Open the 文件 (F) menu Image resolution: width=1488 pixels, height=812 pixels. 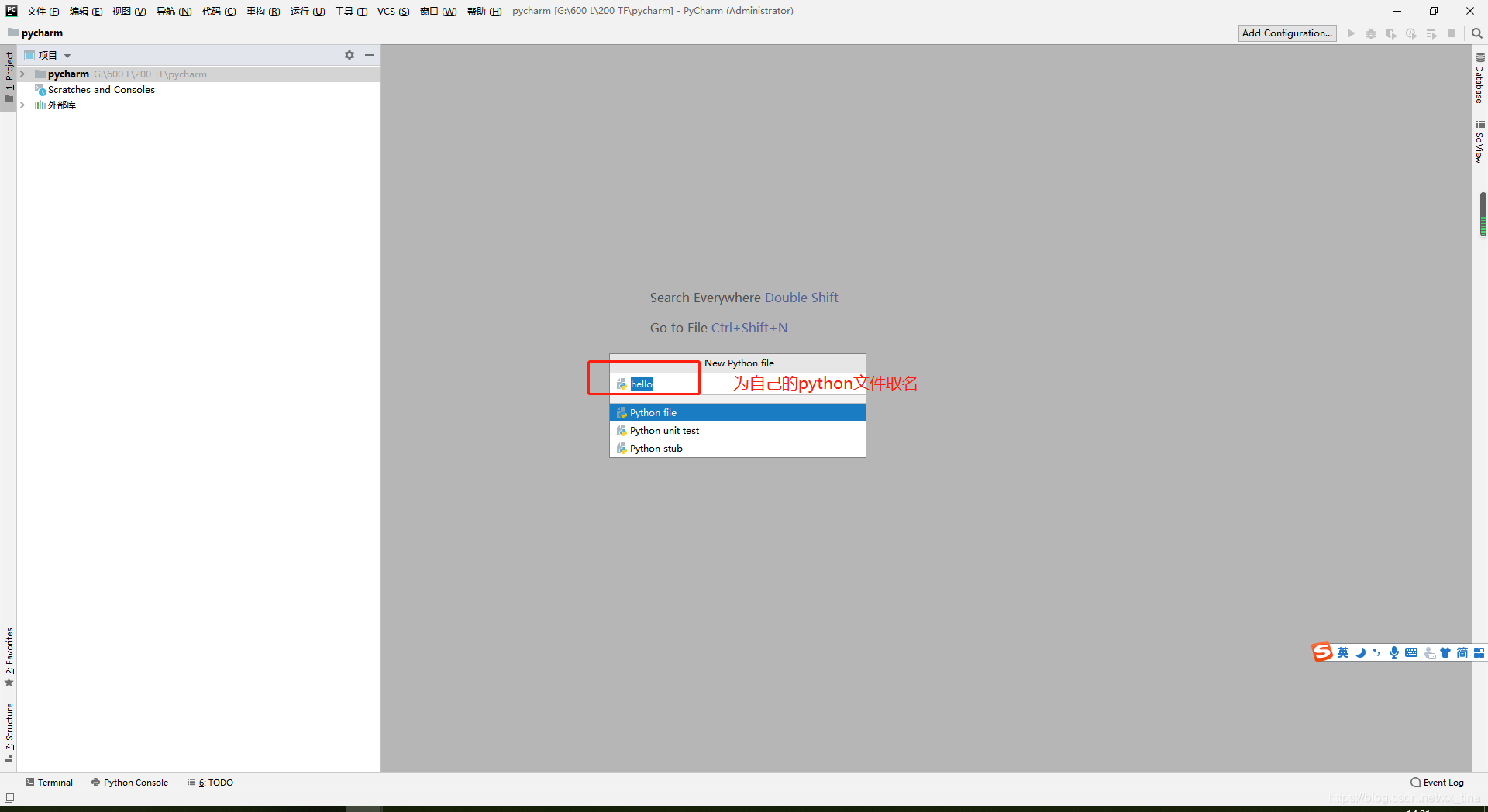tap(43, 11)
